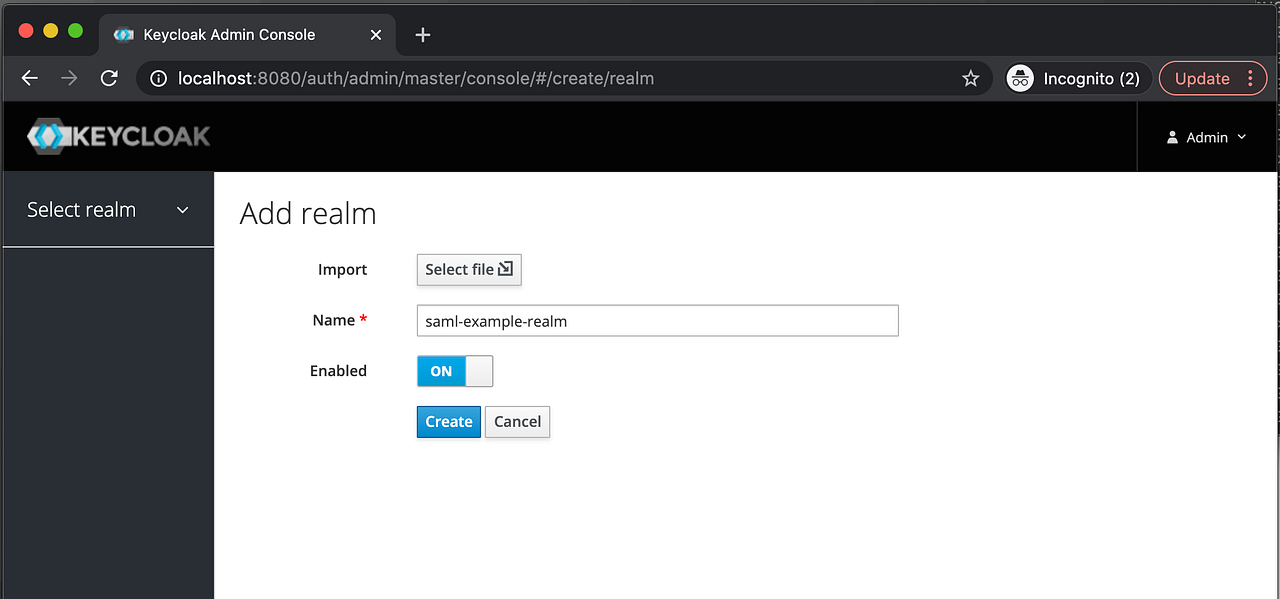Screen dimensions: 1280x599
Task: Cancel adding the realm
Action: [517, 421]
